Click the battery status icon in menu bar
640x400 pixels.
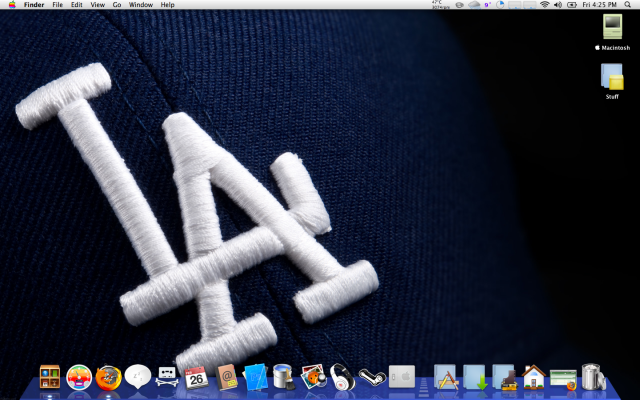point(572,5)
